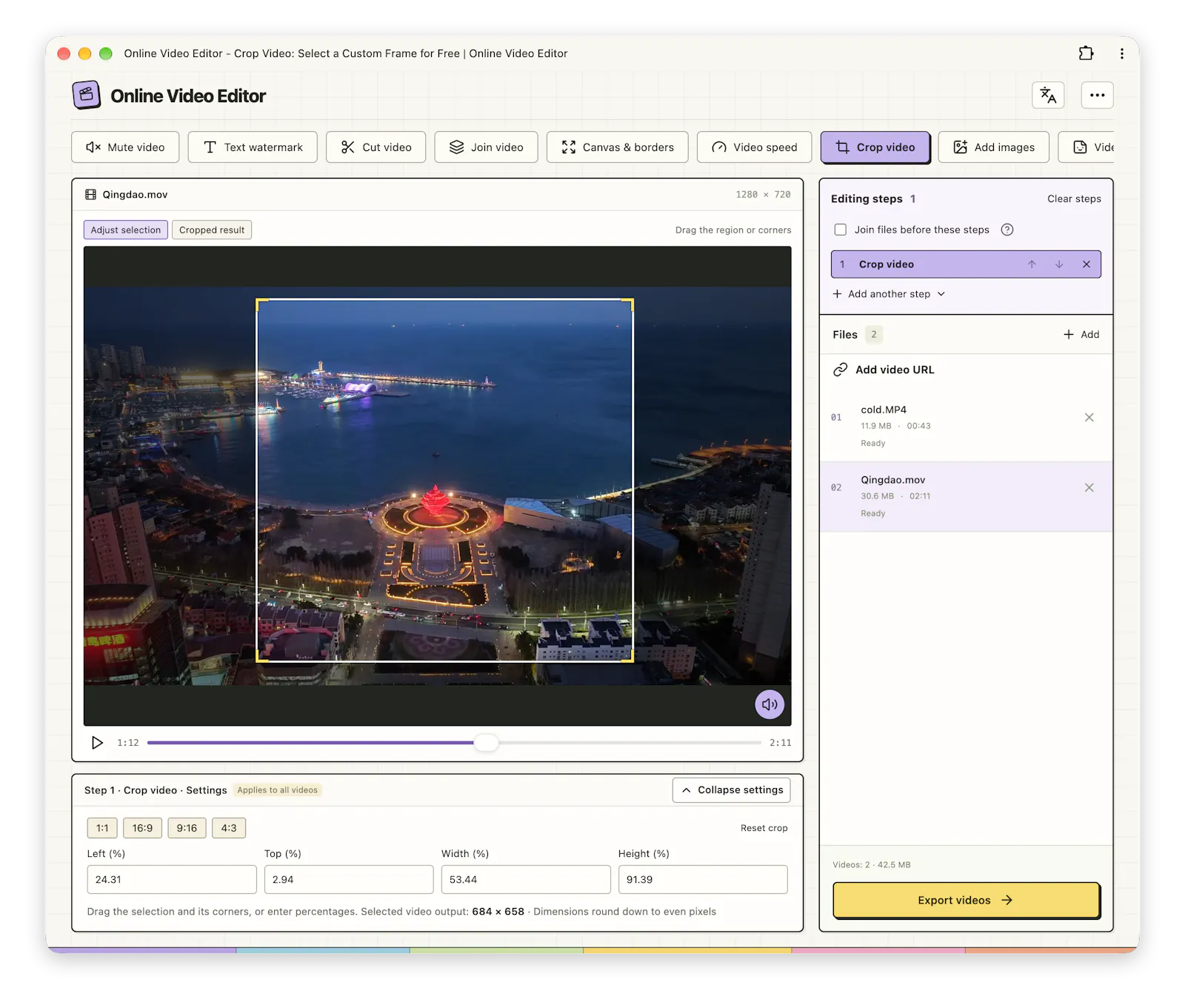Select Adjust selection view
Screen dimensions: 1185x1008
click(126, 230)
